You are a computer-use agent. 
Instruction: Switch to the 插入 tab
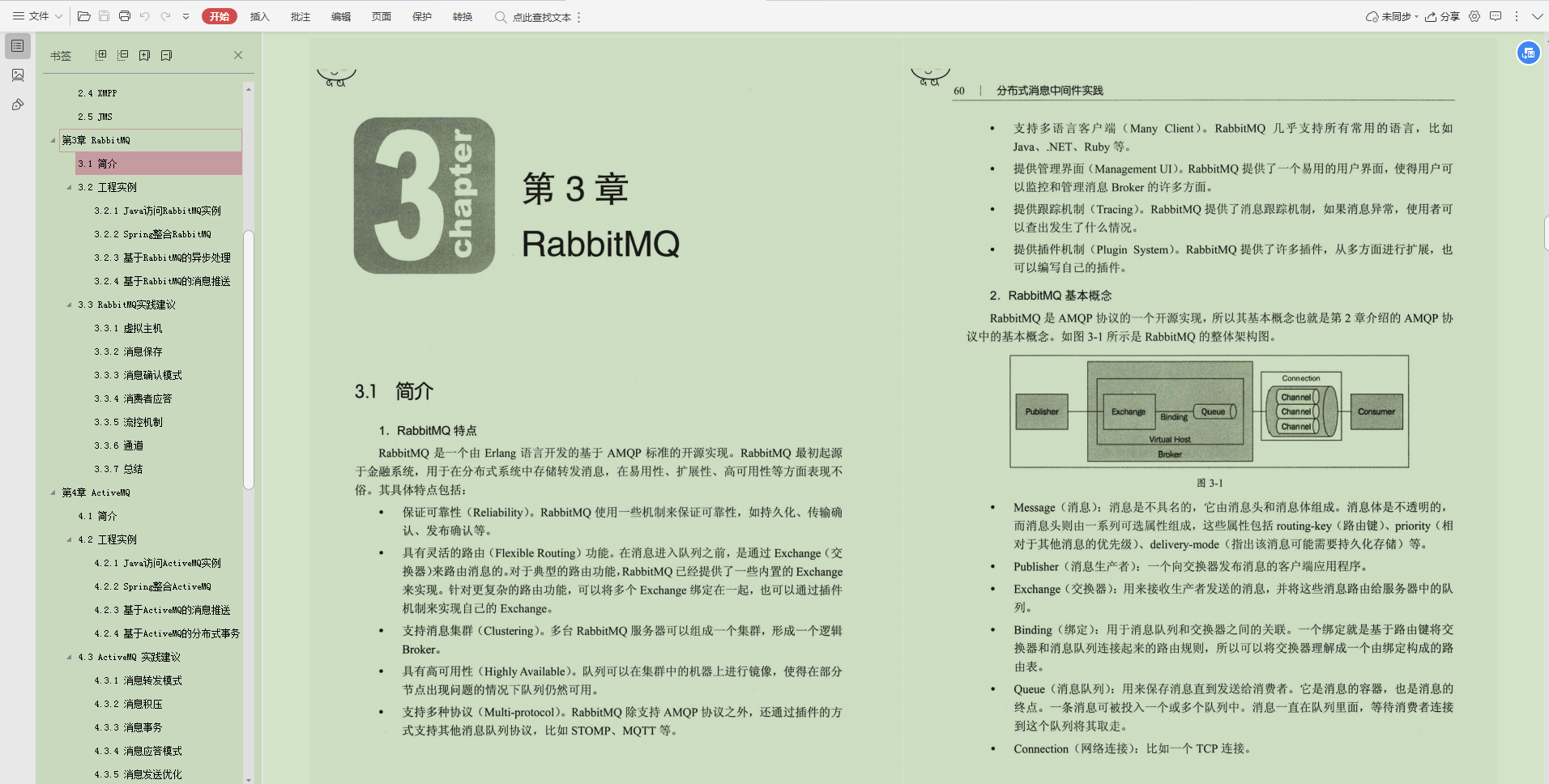click(259, 16)
